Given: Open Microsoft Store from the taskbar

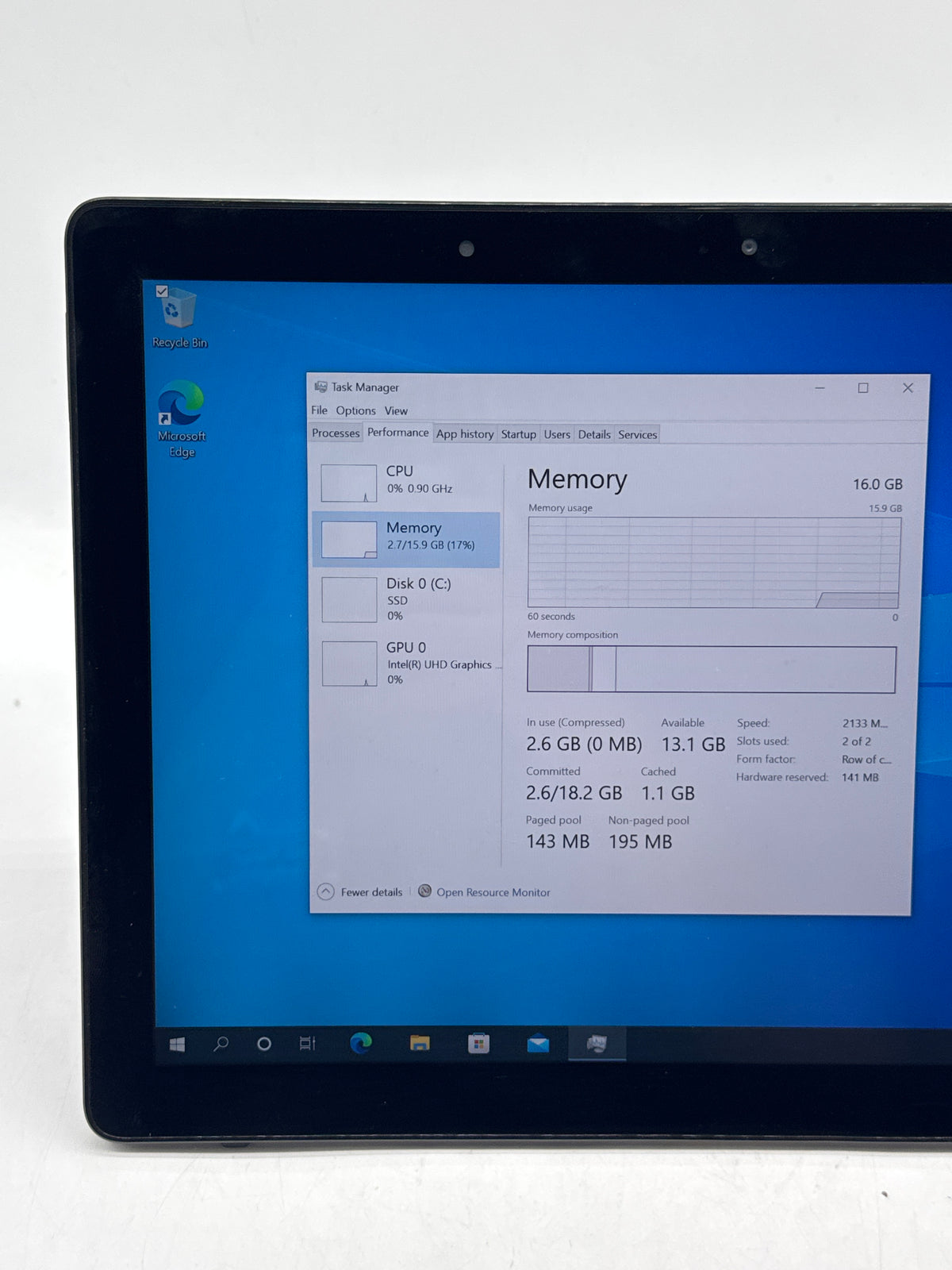Looking at the screenshot, I should 478,1044.
